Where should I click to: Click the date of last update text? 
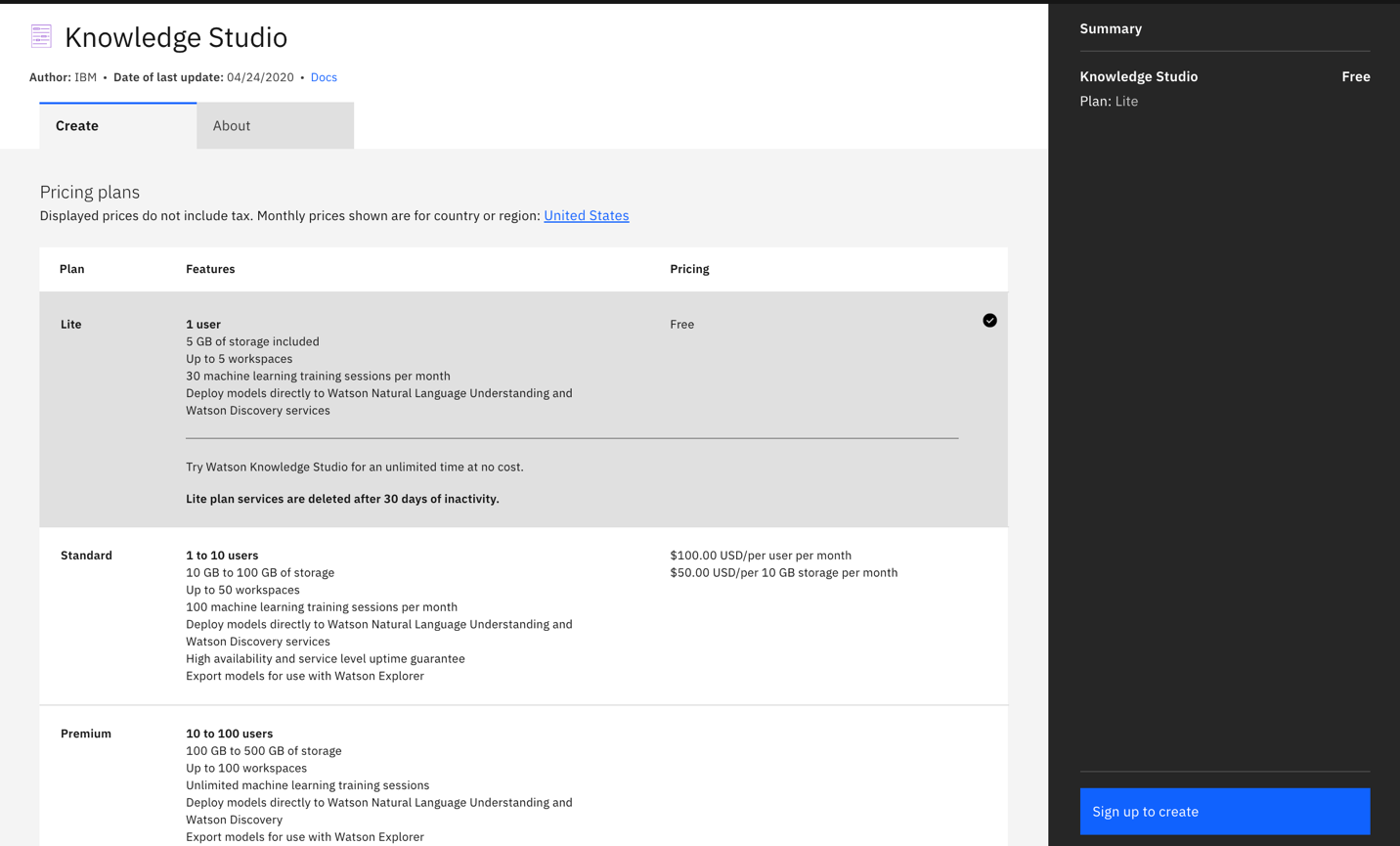203,77
